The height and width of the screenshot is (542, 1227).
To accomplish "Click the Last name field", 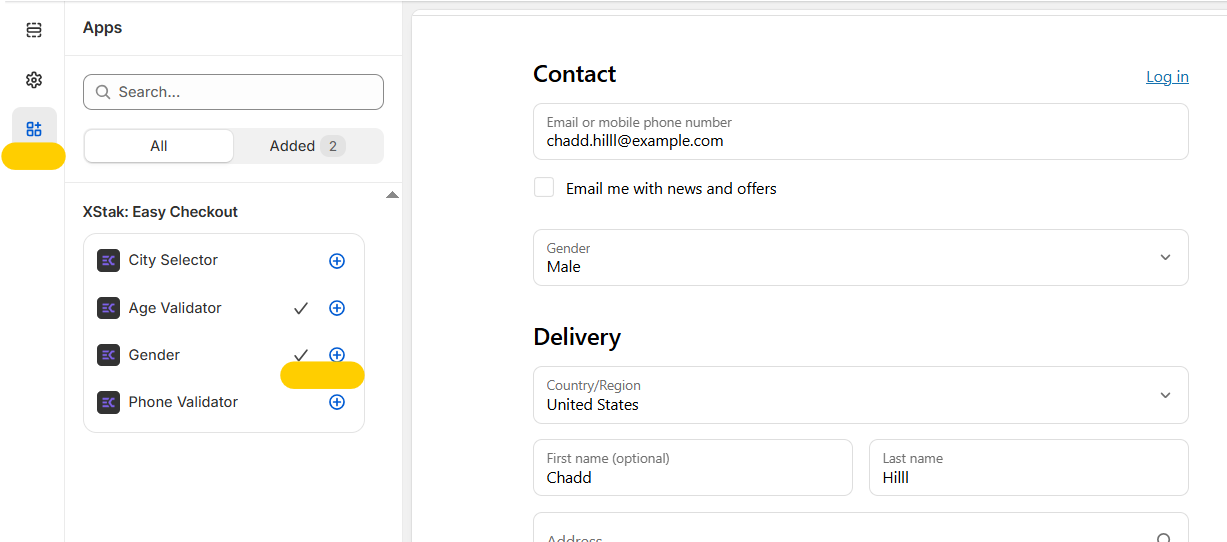I will click(x=1028, y=468).
